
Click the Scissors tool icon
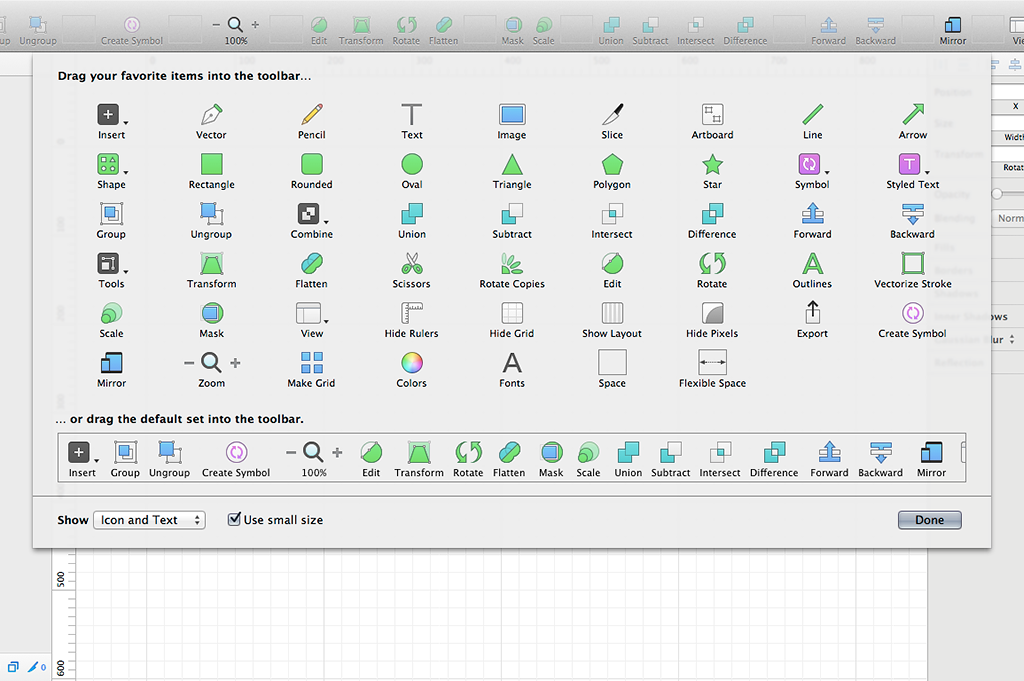coord(411,264)
